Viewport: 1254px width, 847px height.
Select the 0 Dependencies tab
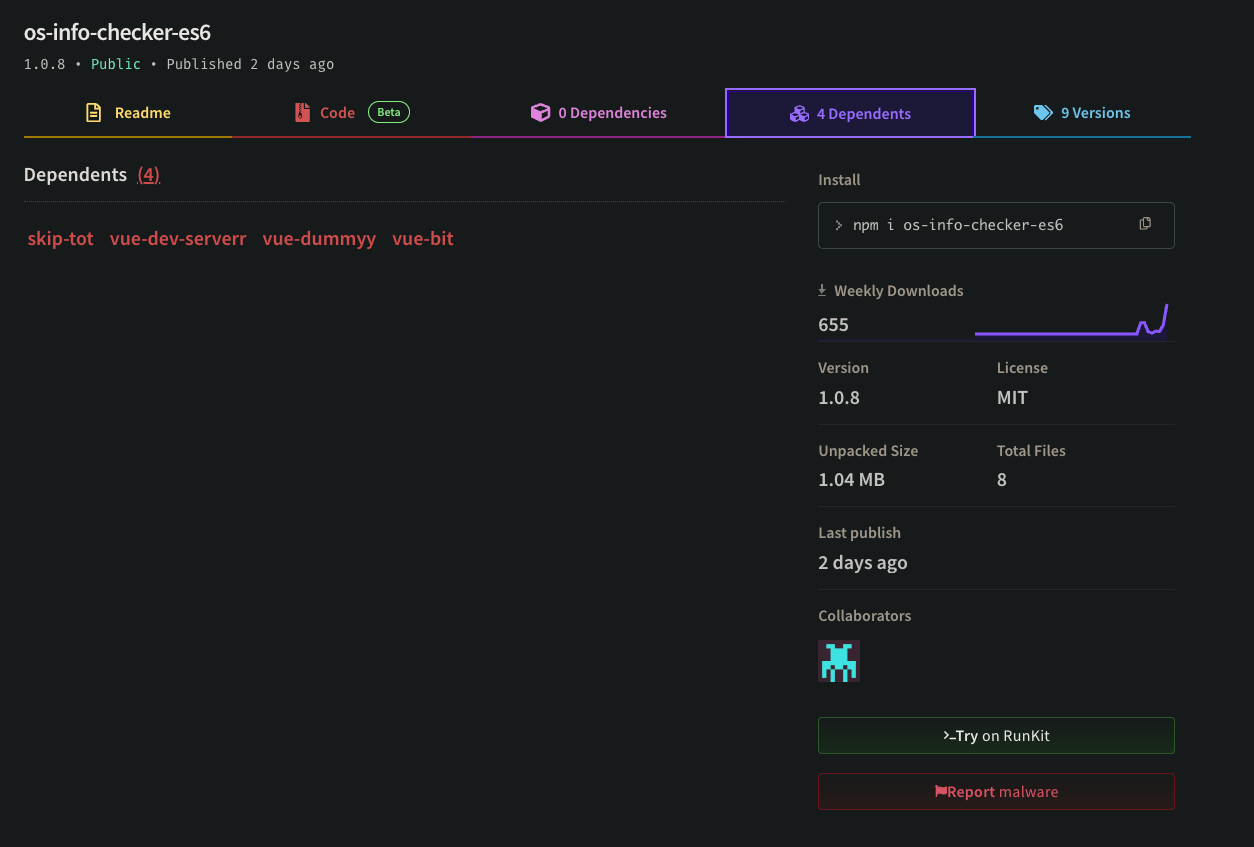pos(599,113)
